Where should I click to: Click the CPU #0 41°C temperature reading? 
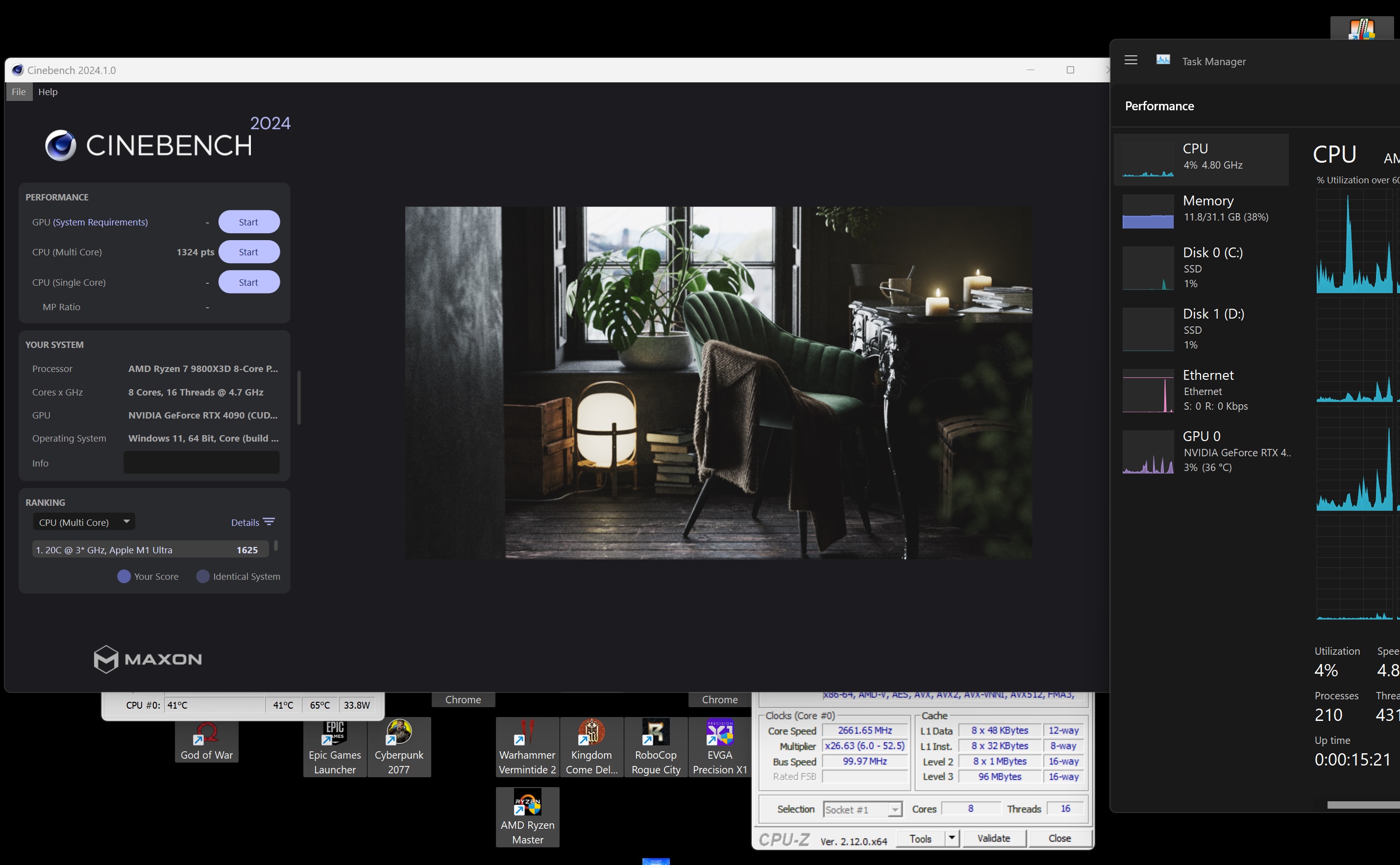coord(214,705)
